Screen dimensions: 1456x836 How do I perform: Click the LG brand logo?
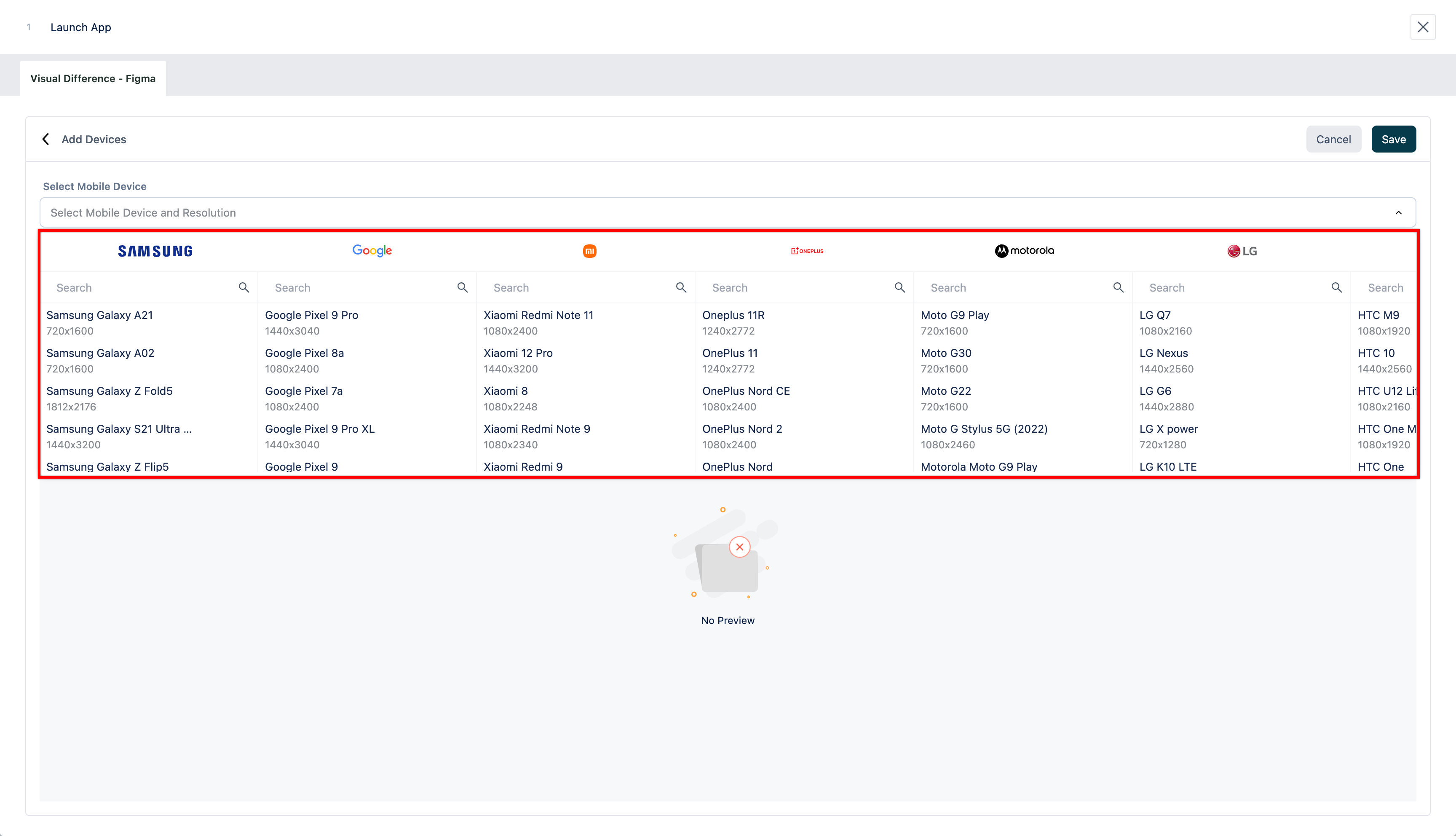pyautogui.click(x=1242, y=251)
